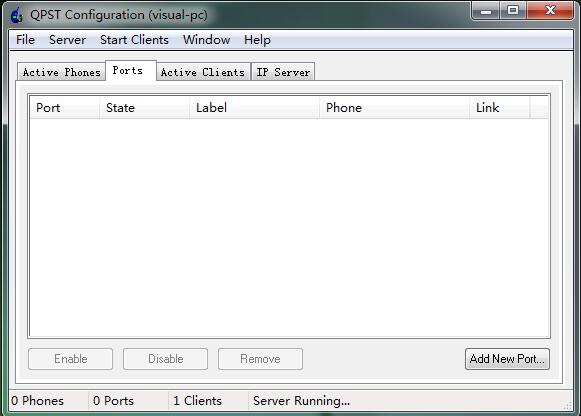
Task: Sort by the Label column header
Action: pyautogui.click(x=255, y=107)
